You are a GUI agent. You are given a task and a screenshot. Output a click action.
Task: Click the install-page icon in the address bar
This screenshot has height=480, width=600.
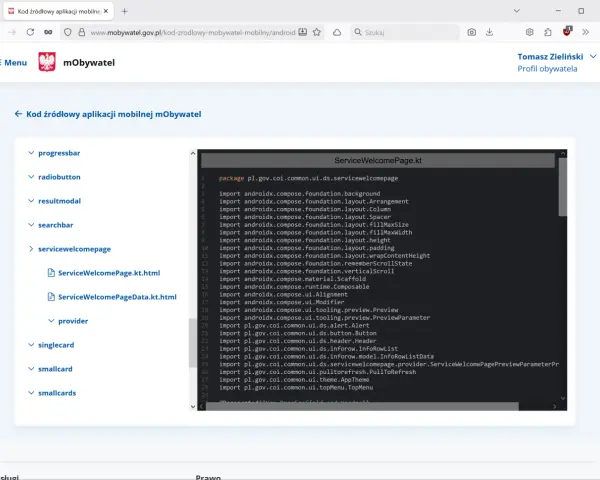(x=303, y=32)
